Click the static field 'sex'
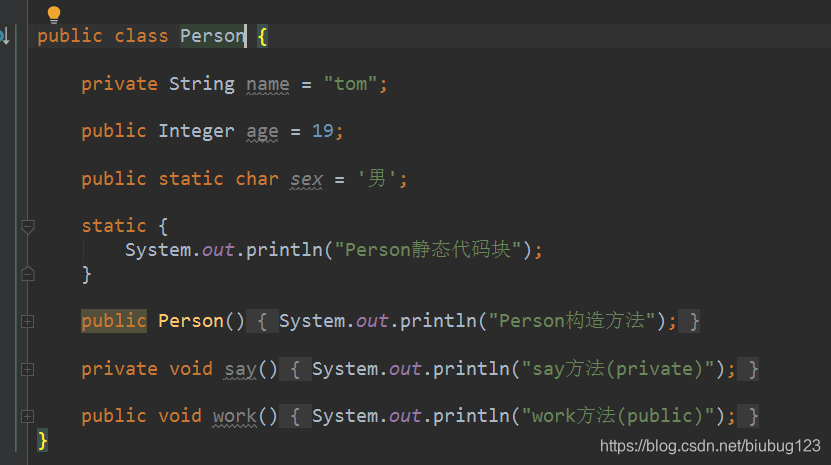 306,179
